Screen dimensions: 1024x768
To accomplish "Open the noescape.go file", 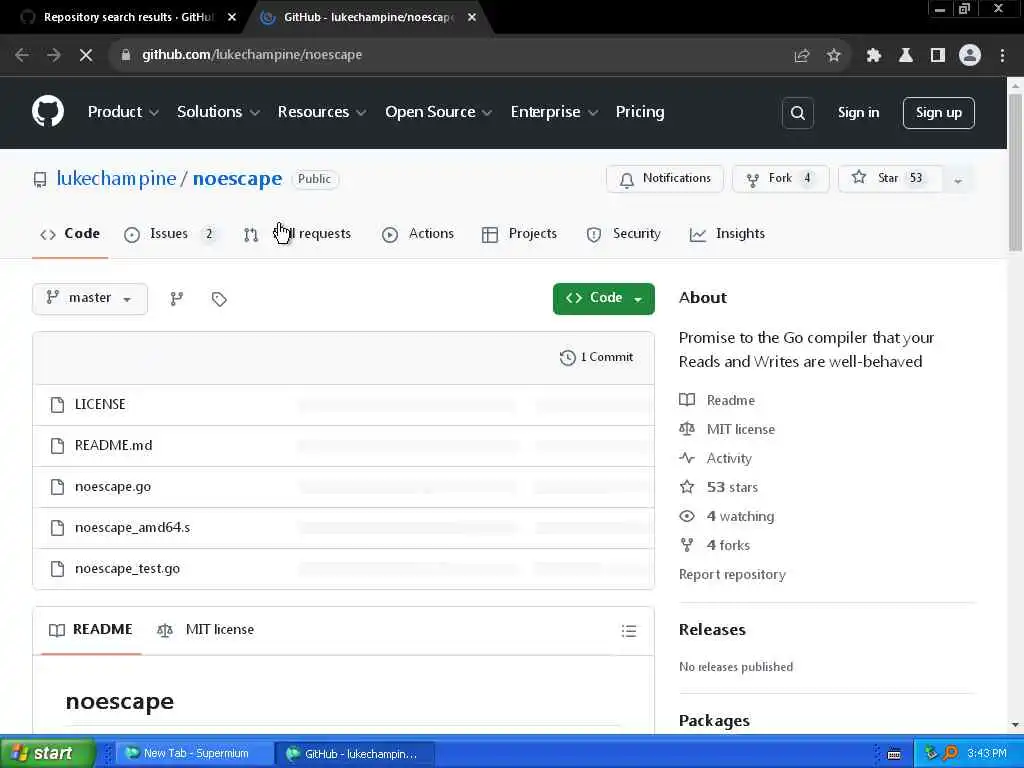I will (x=113, y=487).
